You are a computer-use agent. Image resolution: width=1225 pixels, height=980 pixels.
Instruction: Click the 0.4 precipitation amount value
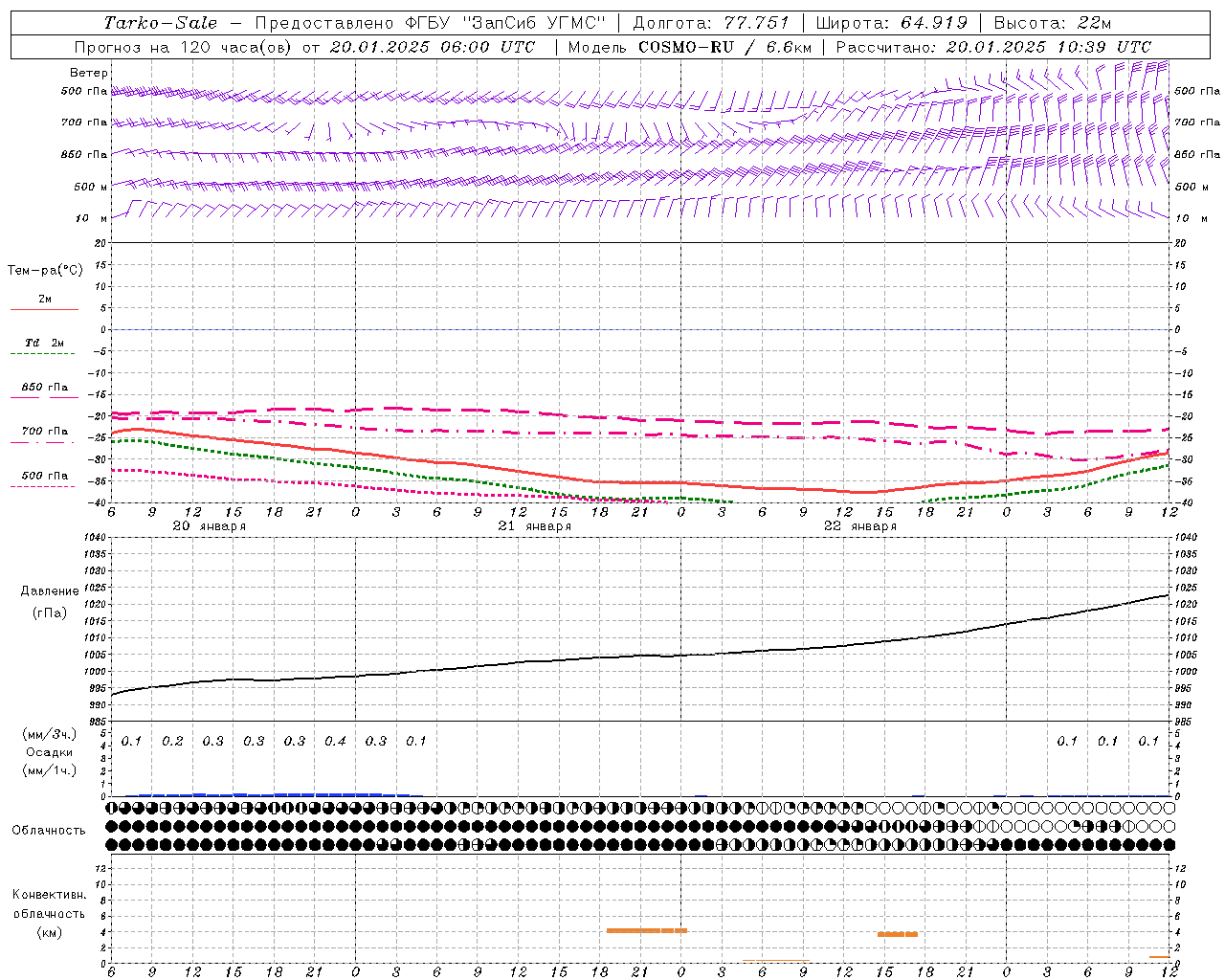click(335, 742)
